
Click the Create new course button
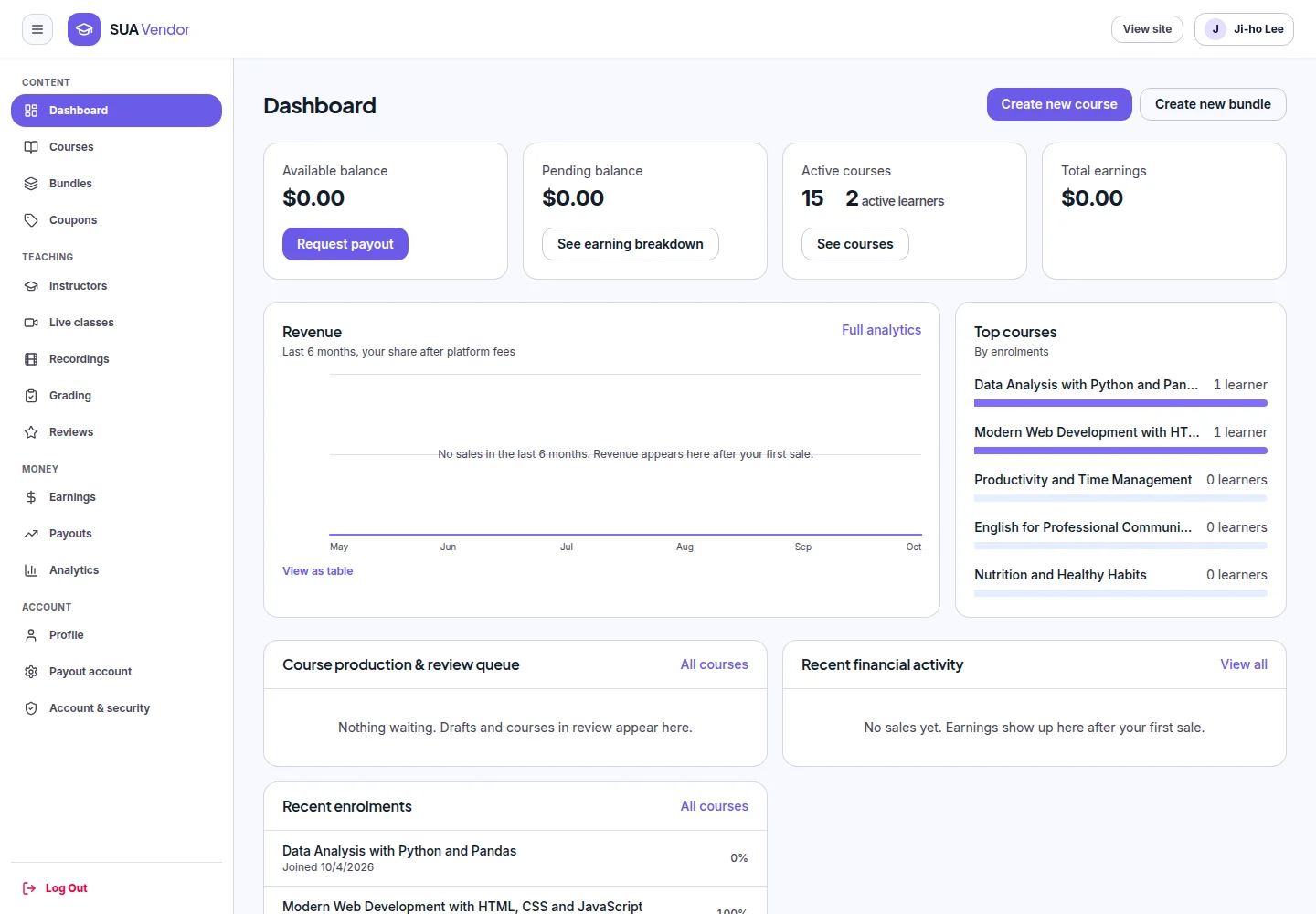[x=1059, y=104]
